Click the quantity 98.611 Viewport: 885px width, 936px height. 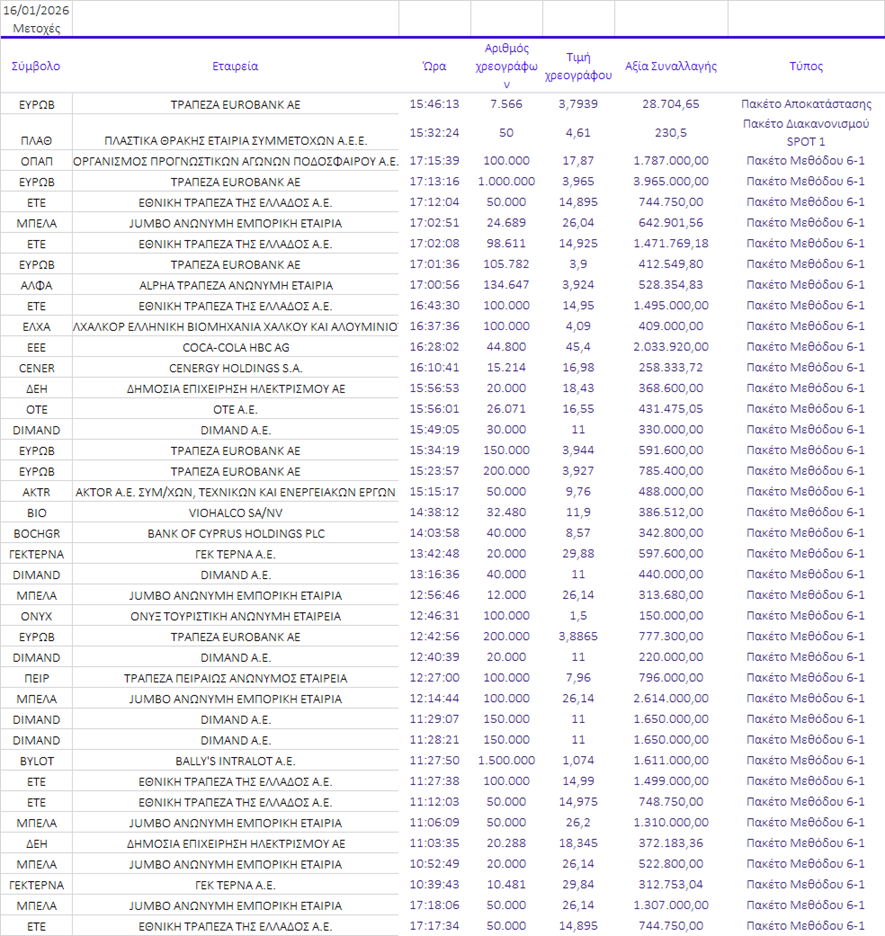point(506,244)
